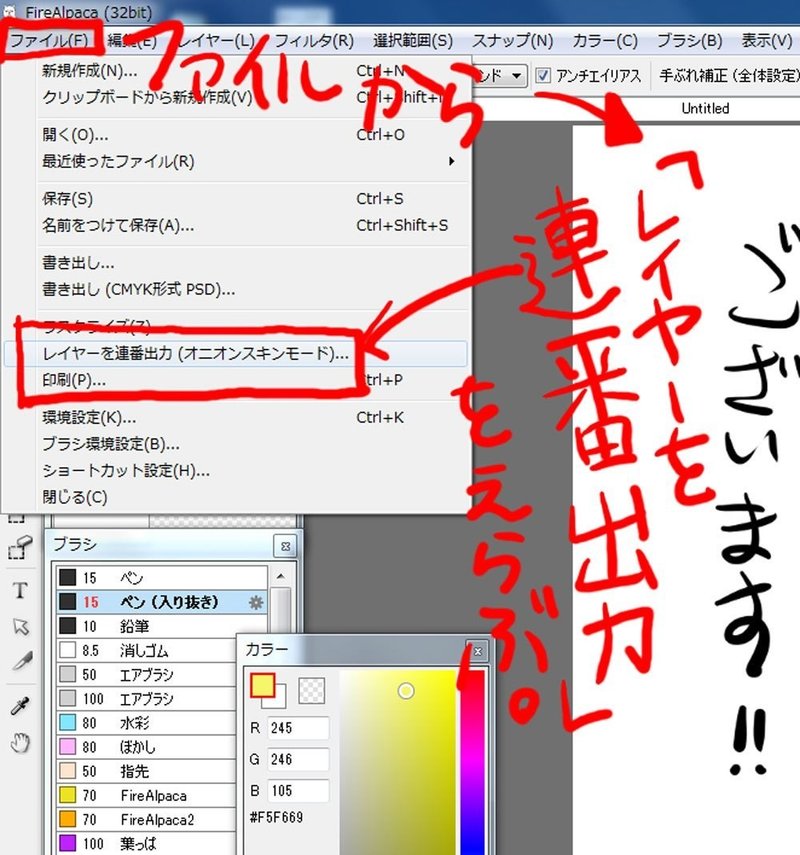Pick the Eyedropper tool
The height and width of the screenshot is (855, 800).
click(20, 707)
